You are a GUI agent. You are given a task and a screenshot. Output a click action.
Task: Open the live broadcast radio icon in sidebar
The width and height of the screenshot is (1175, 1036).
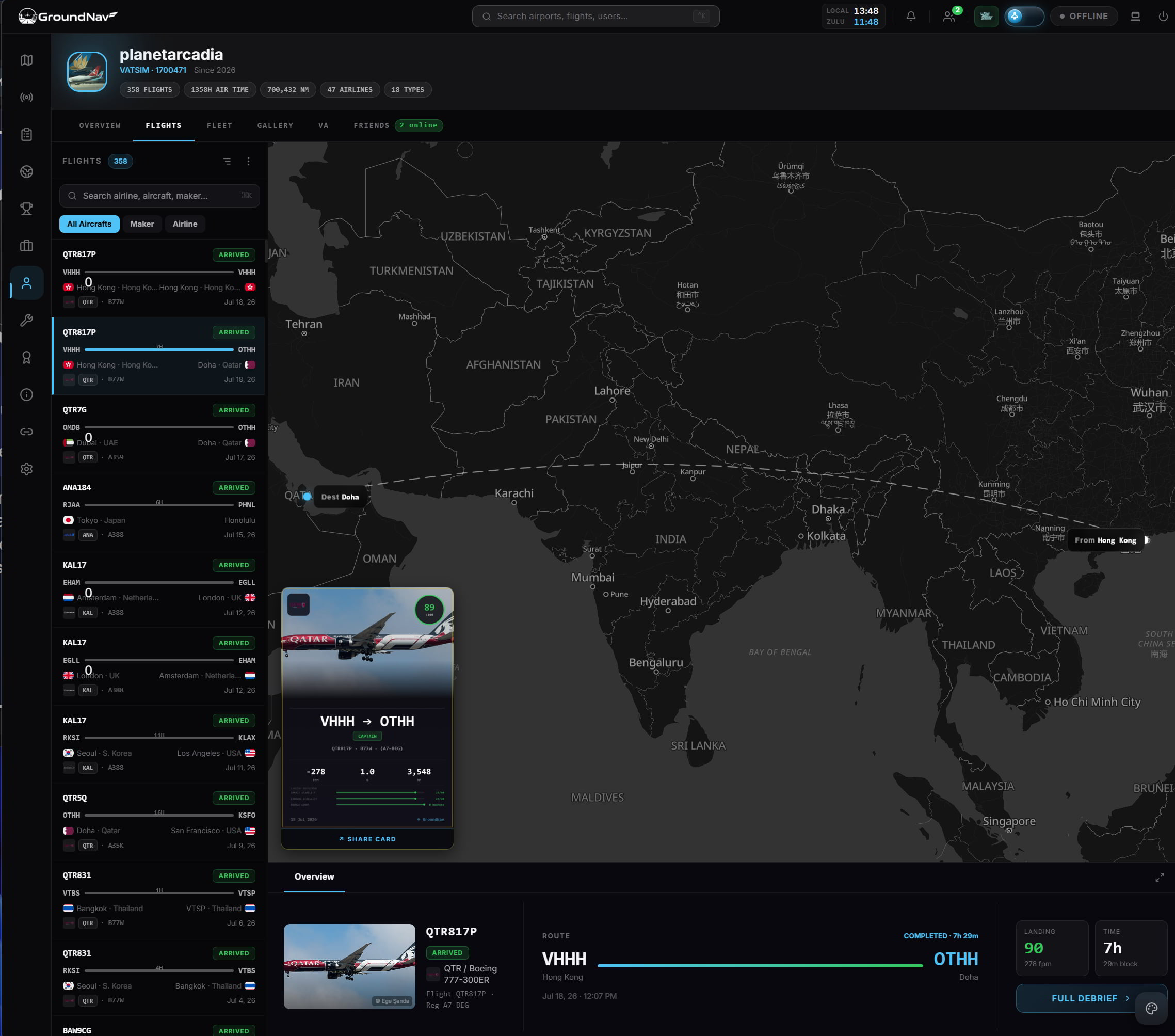26,97
